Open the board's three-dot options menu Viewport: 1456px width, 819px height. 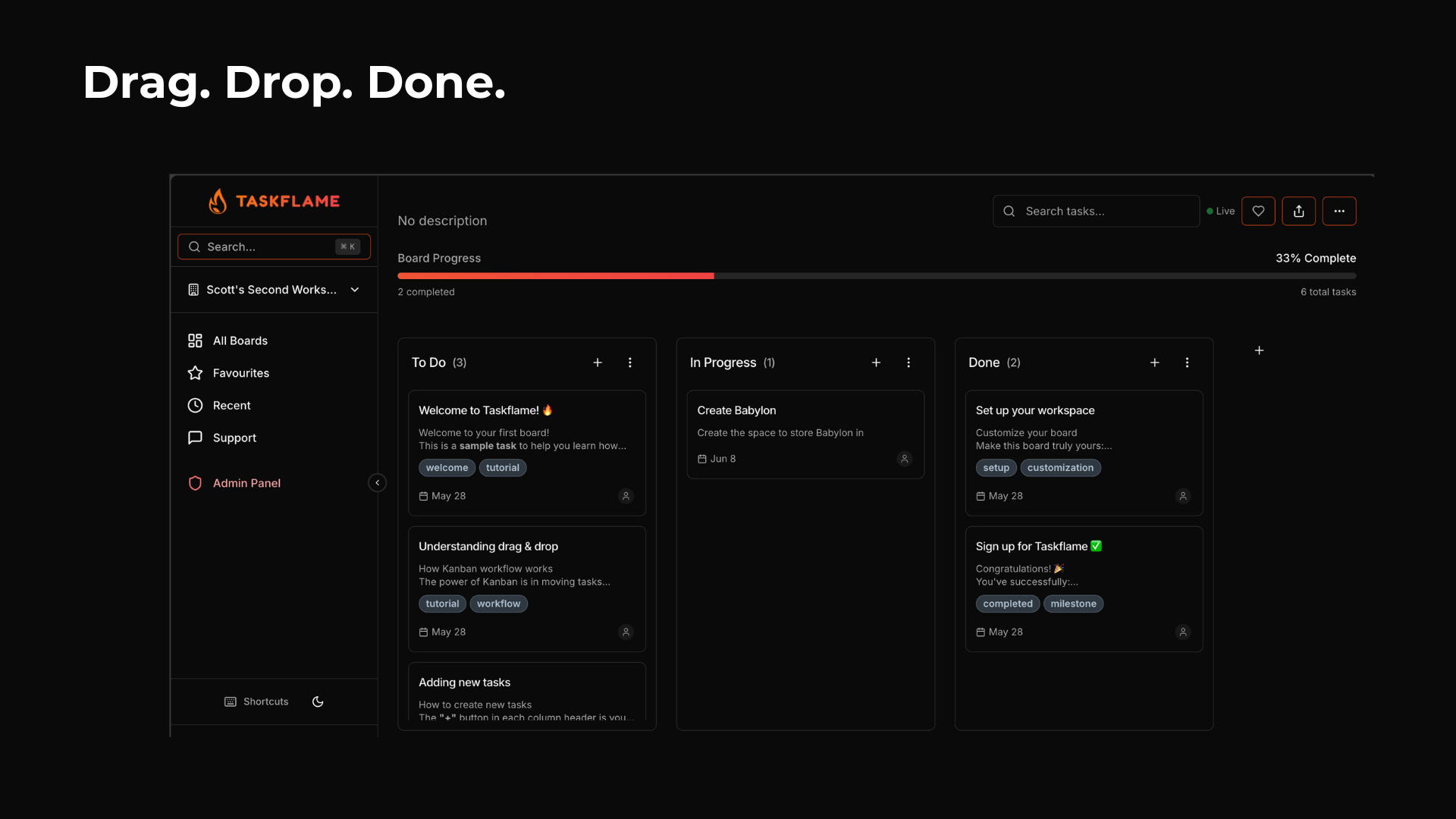coord(1339,211)
